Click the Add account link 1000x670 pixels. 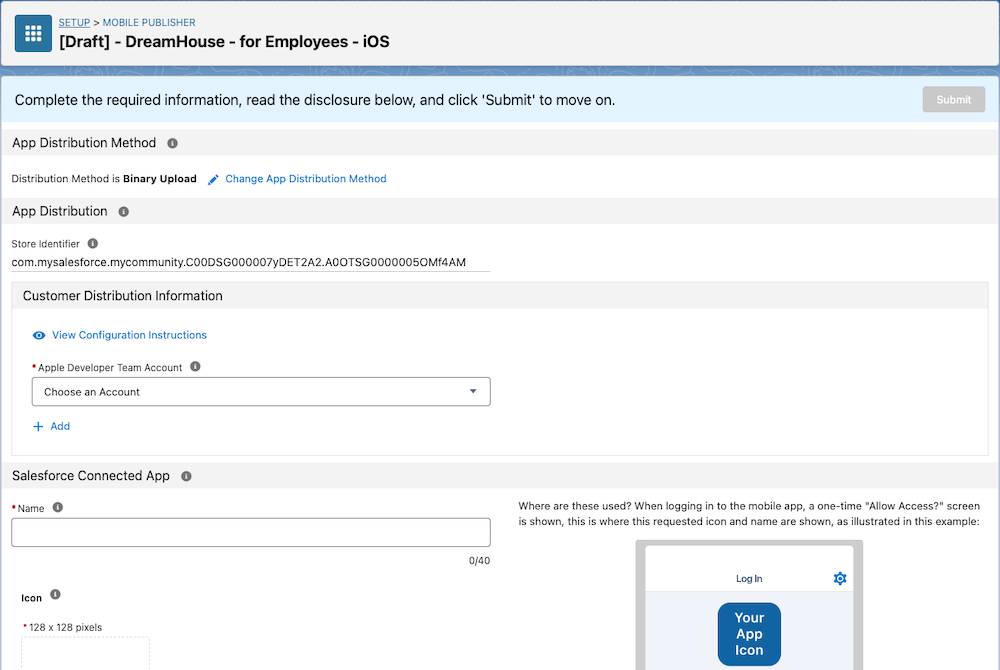point(60,426)
